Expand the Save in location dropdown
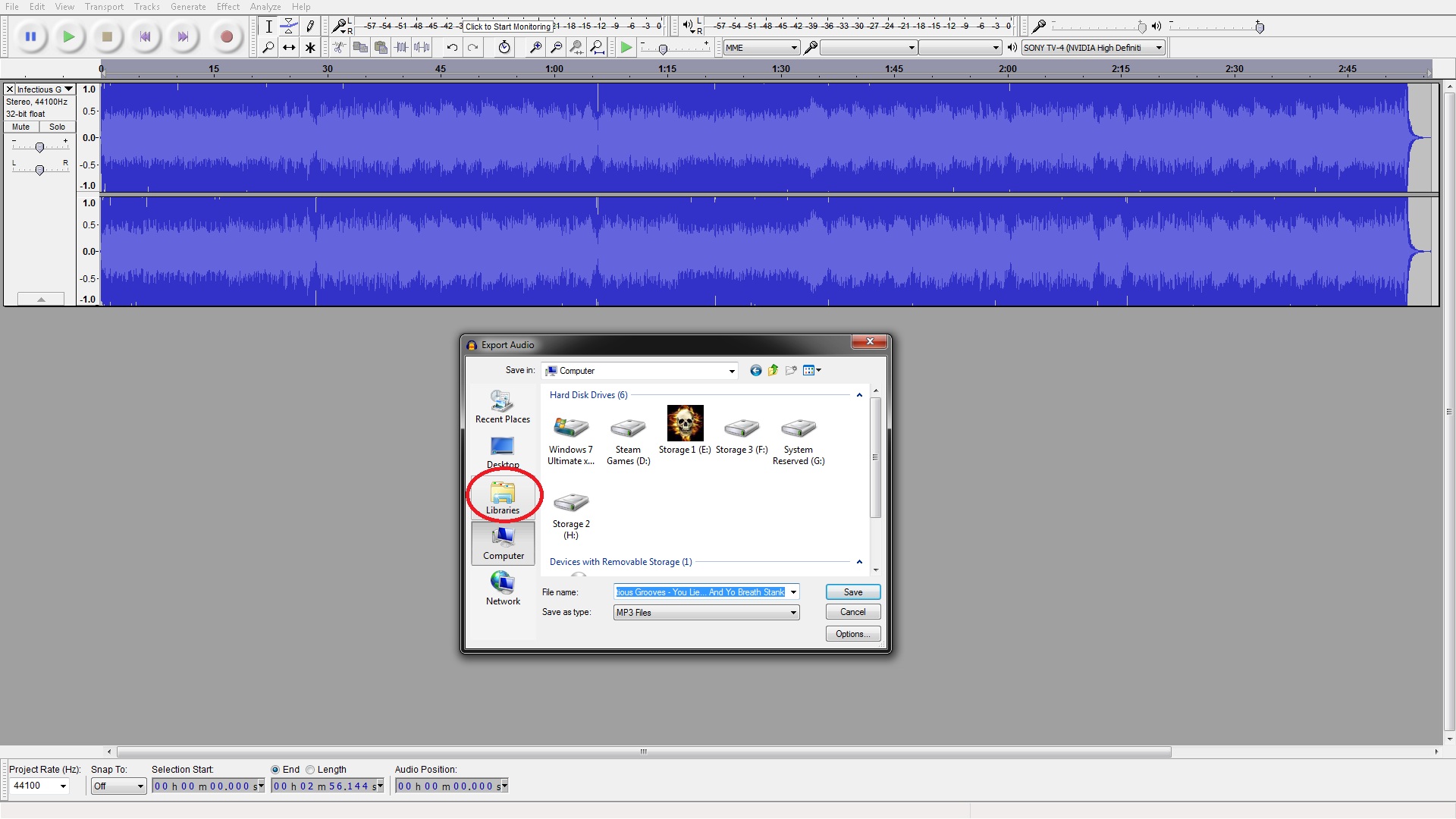1456x819 pixels. point(731,371)
